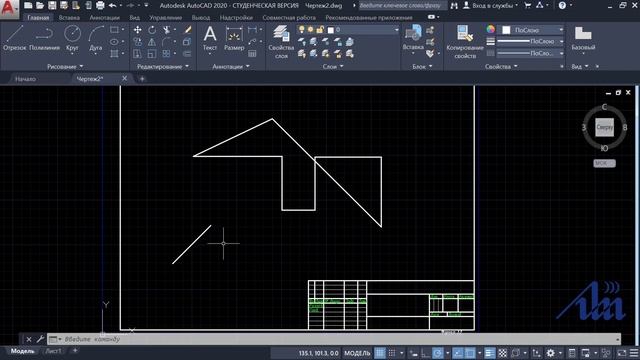Expand the Слои panel
The image size is (640, 360).
tap(333, 67)
